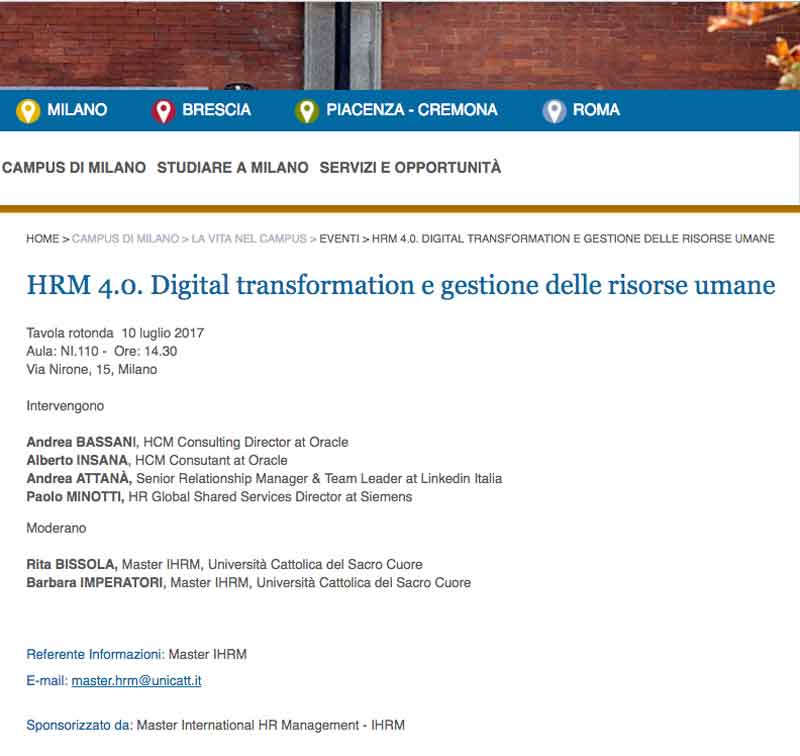
Task: Select PIACENZA - CREMONA campus label
Action: [x=412, y=110]
